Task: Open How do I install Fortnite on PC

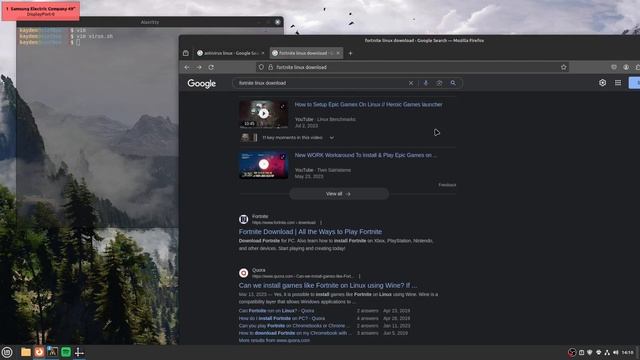Action: point(282,318)
